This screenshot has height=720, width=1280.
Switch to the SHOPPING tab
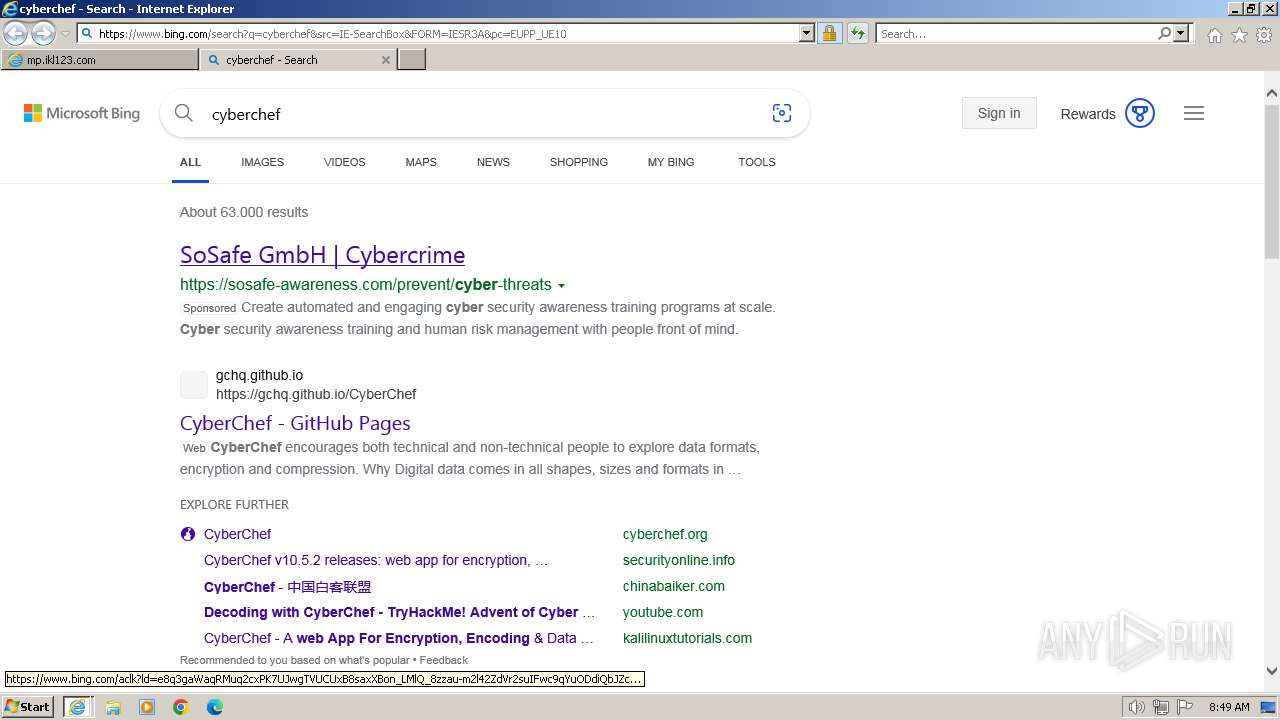pyautogui.click(x=578, y=162)
